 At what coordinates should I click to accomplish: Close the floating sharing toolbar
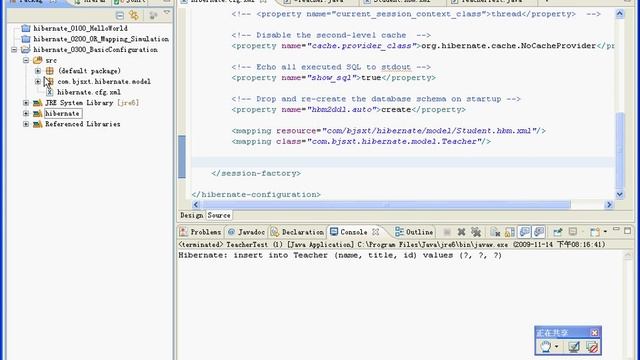[595, 333]
